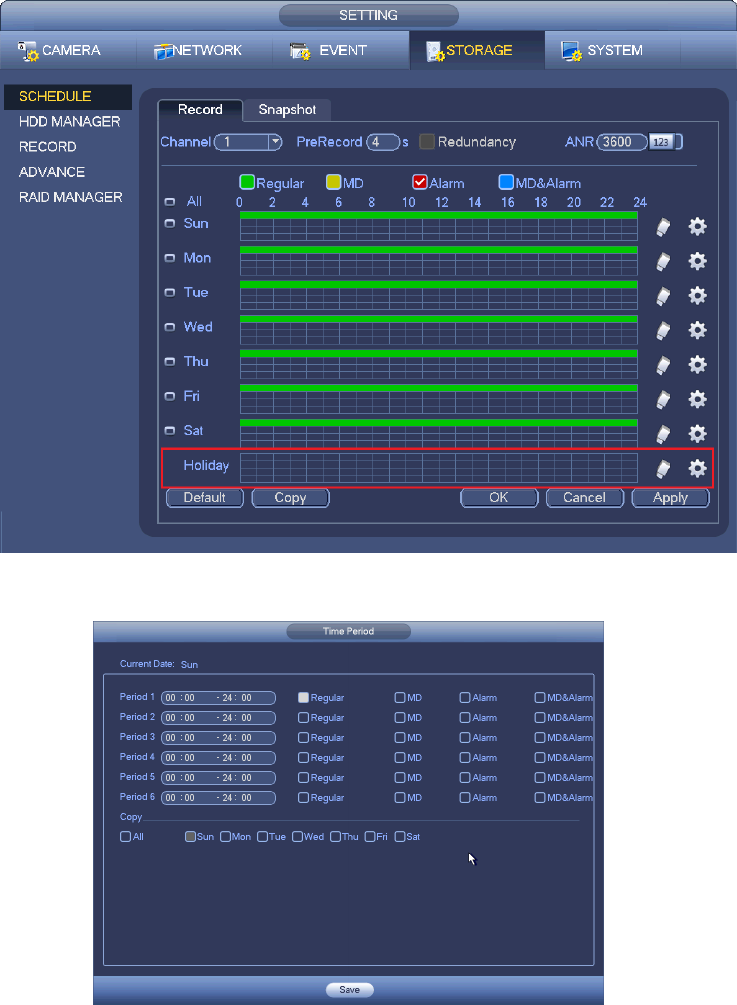The width and height of the screenshot is (737, 1005).
Task: Open gear settings for Tuesday schedule
Action: click(697, 296)
